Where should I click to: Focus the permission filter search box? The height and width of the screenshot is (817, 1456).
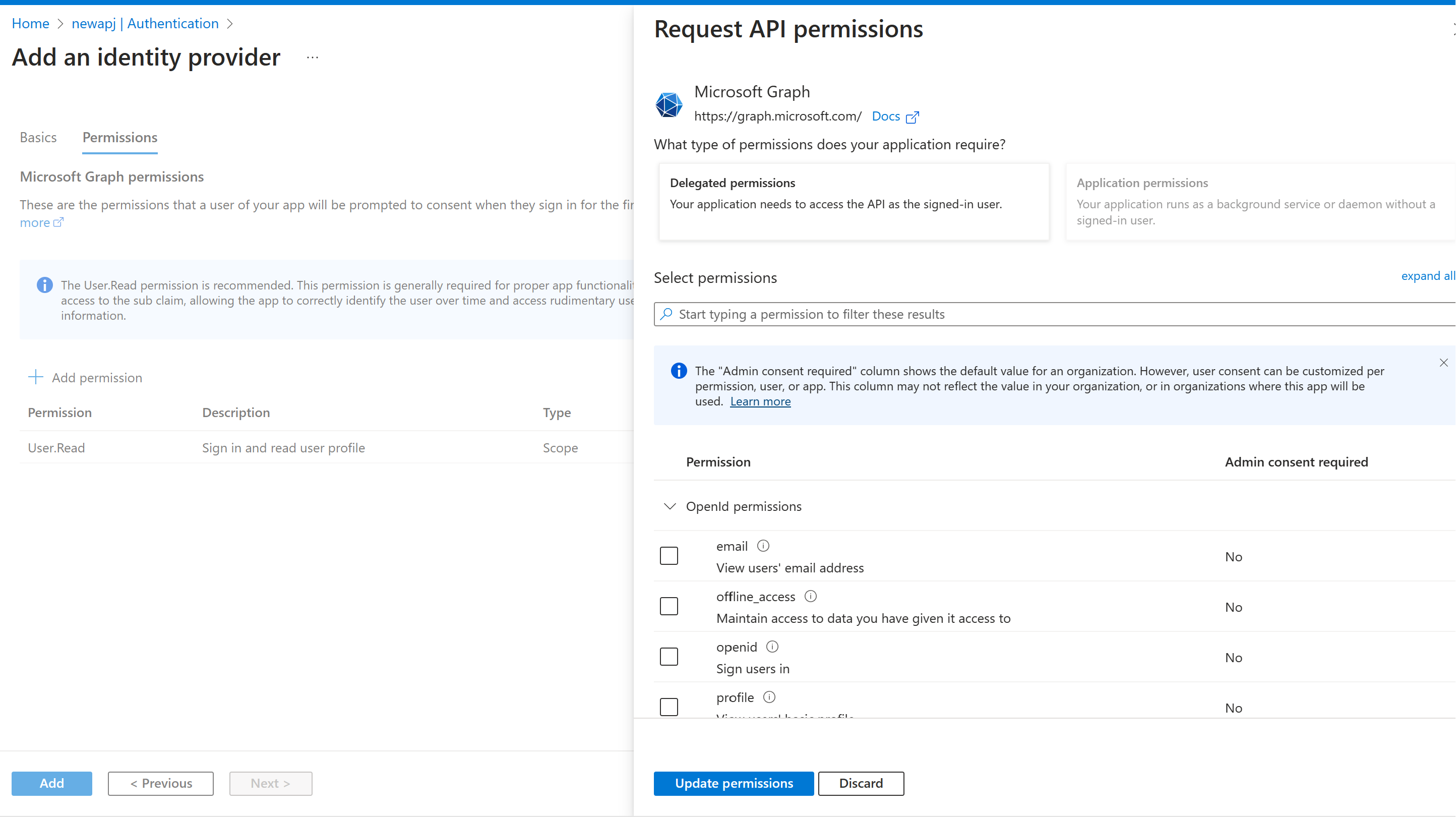coord(1055,314)
